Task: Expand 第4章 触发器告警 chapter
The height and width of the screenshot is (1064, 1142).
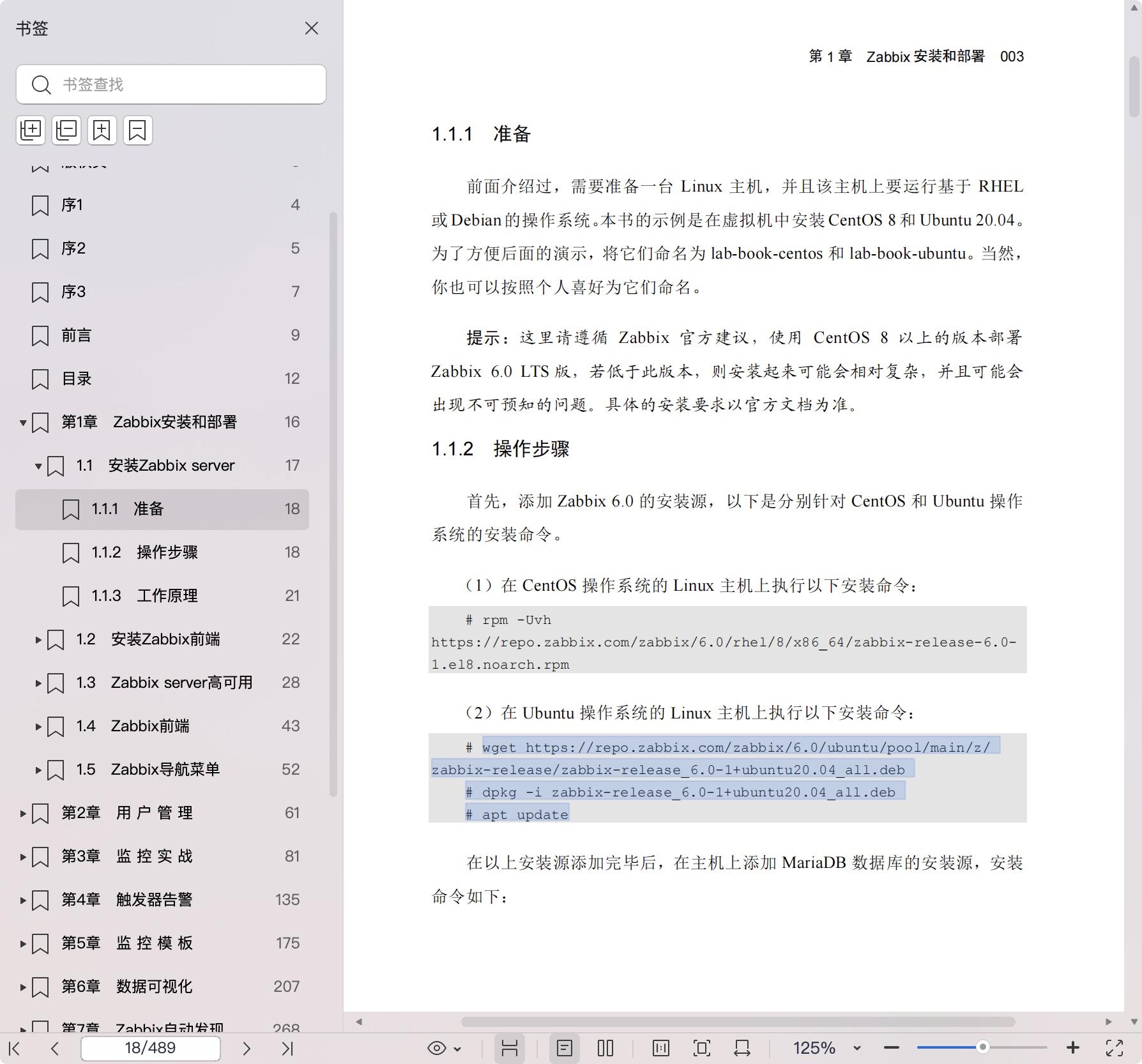Action: [23, 900]
